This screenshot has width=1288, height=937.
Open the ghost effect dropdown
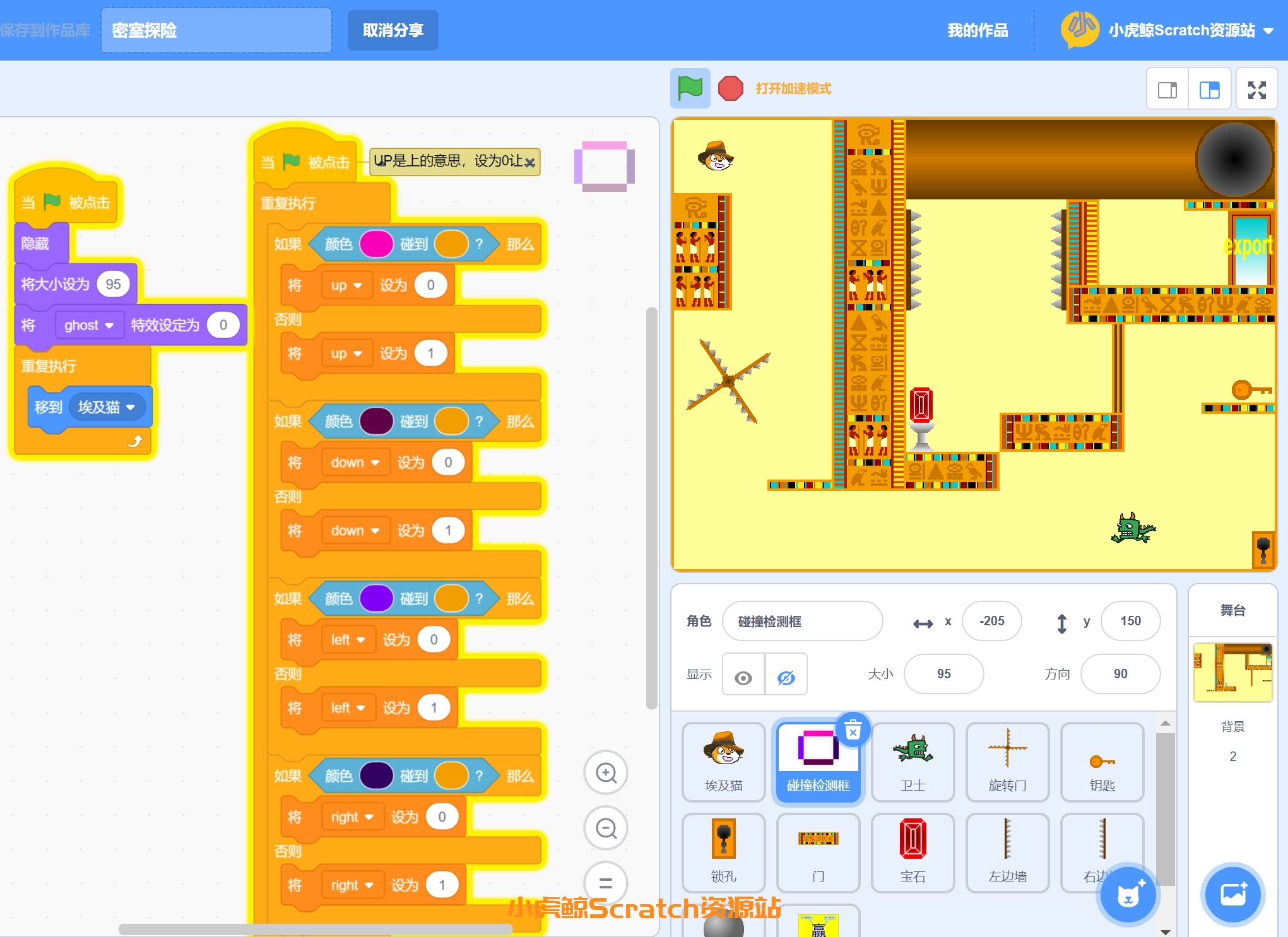[x=88, y=326]
